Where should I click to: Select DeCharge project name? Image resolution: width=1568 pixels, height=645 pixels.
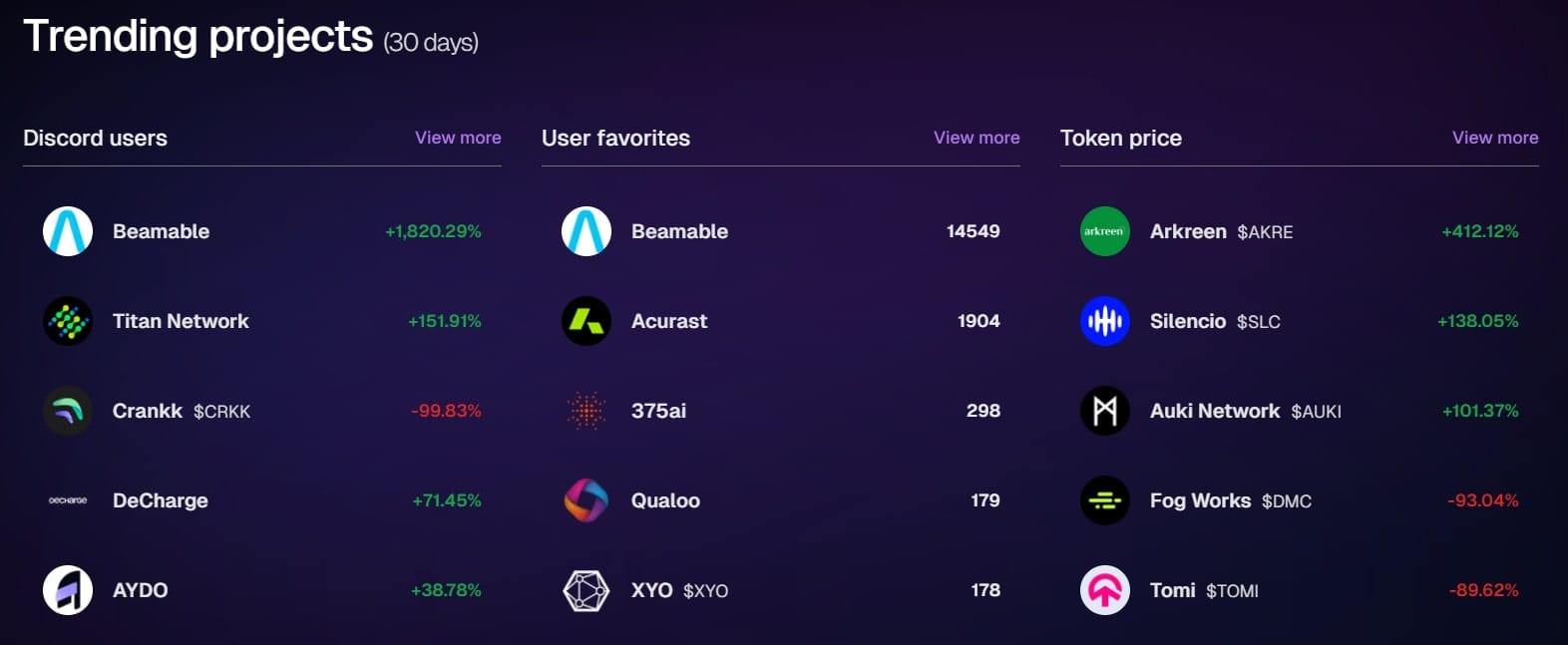161,500
